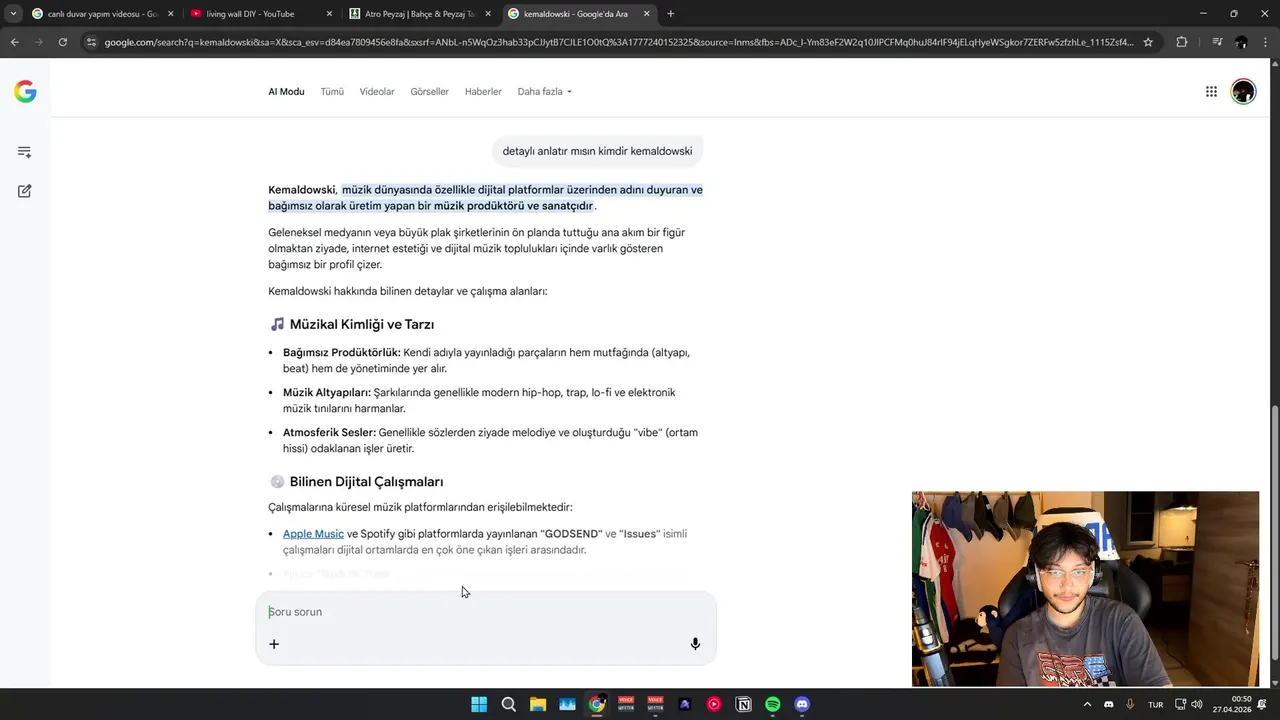Switch to the 'canlı duvar yapım videosu' tab
Screen dimensions: 1280x720
(102, 14)
